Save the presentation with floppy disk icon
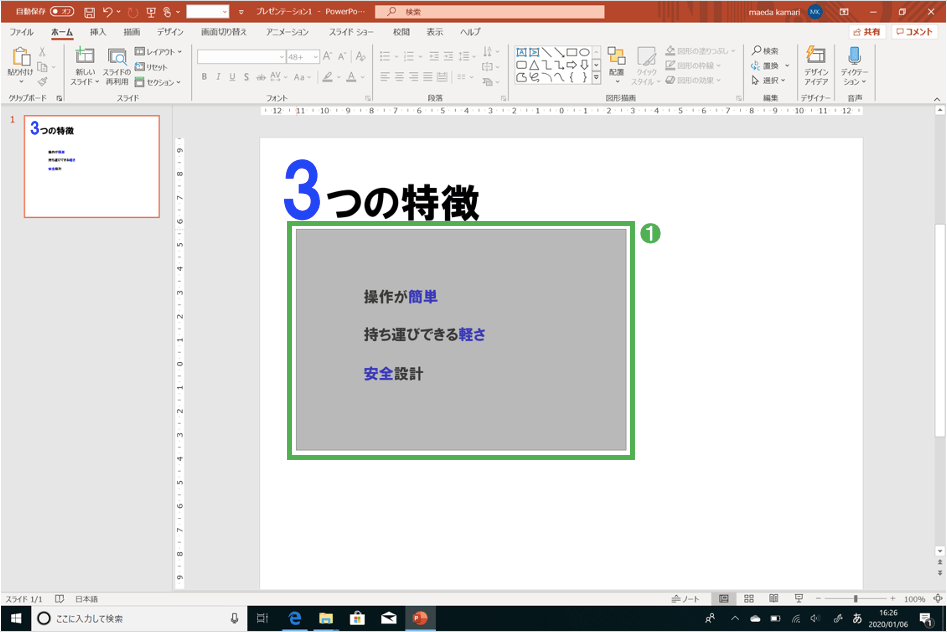947x632 pixels. (x=89, y=11)
